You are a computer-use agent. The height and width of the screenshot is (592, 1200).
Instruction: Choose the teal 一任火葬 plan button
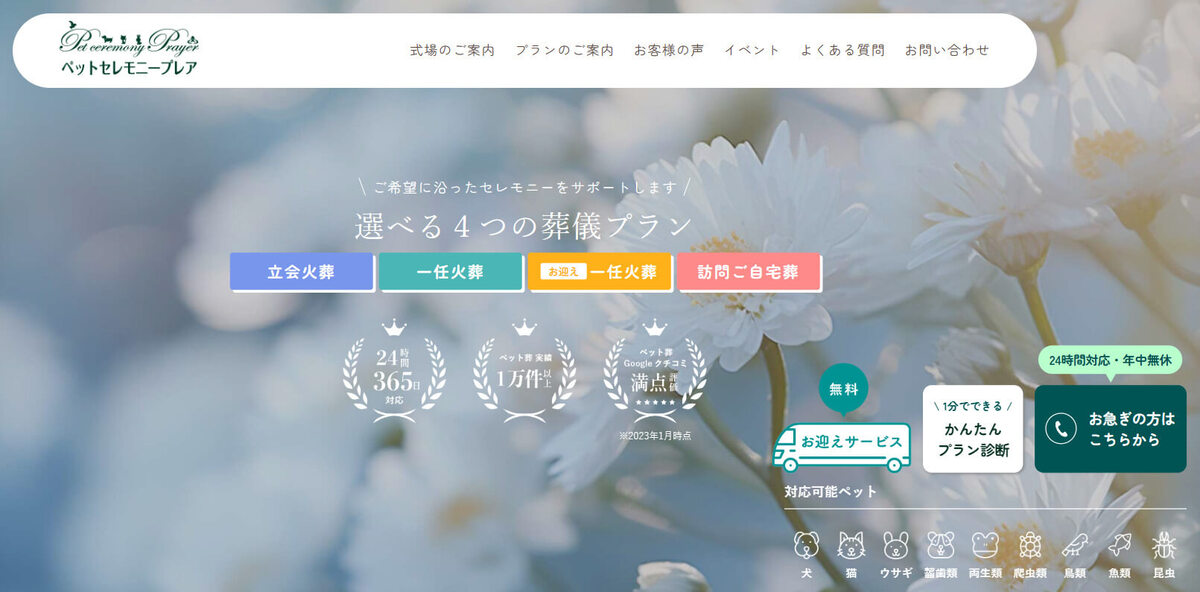450,272
